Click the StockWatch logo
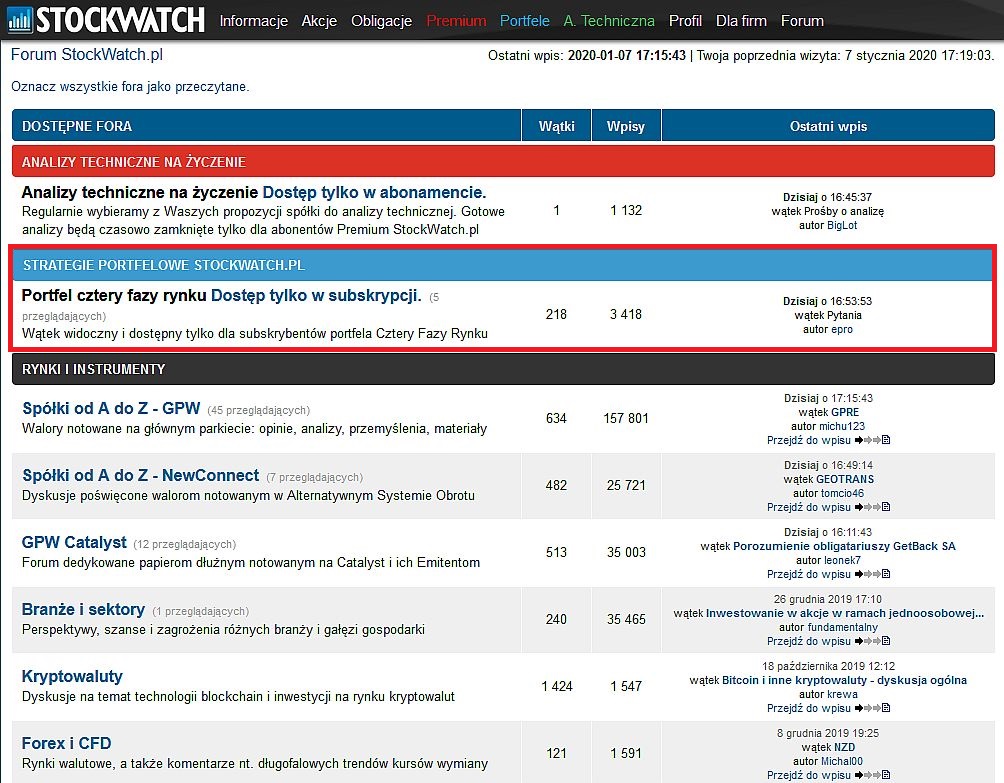 [106, 19]
